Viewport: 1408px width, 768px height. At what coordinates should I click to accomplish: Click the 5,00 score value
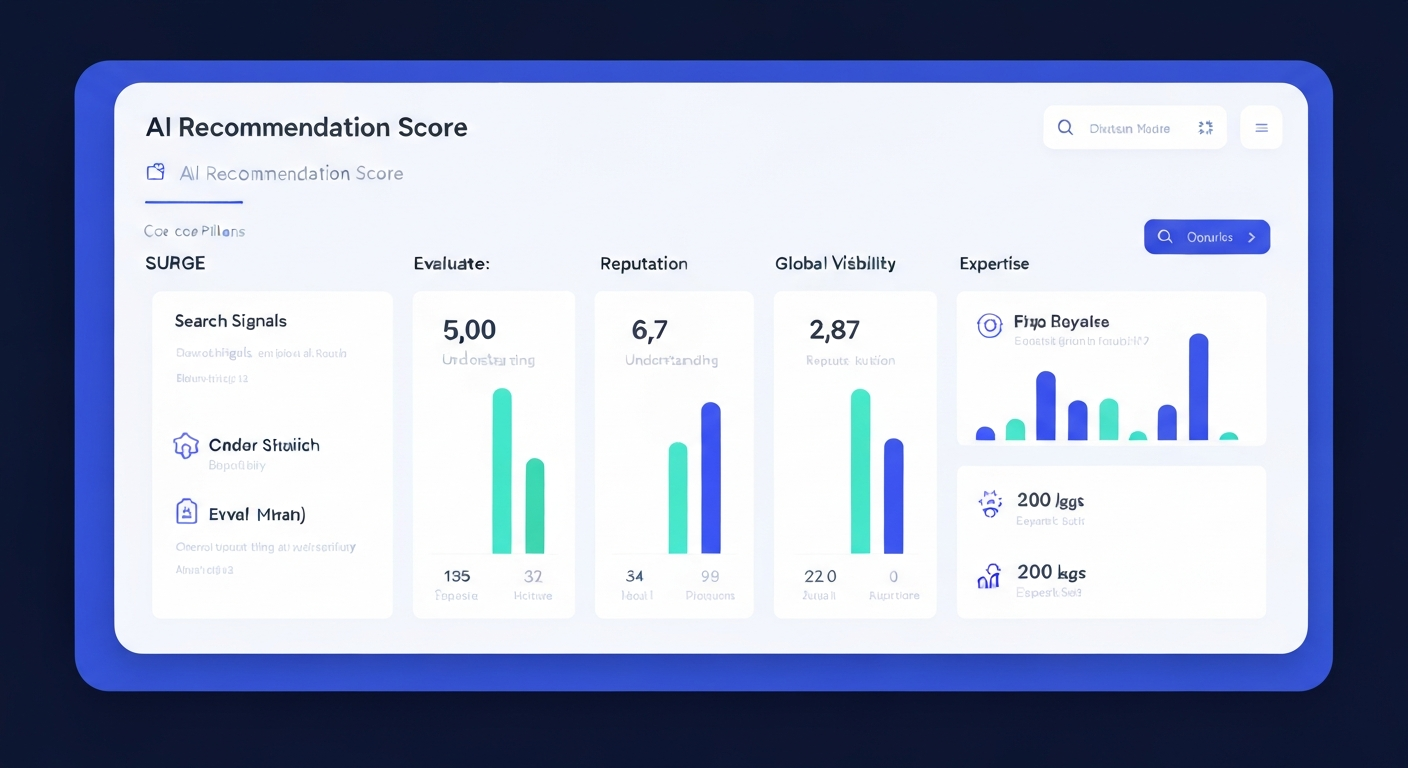tap(469, 329)
